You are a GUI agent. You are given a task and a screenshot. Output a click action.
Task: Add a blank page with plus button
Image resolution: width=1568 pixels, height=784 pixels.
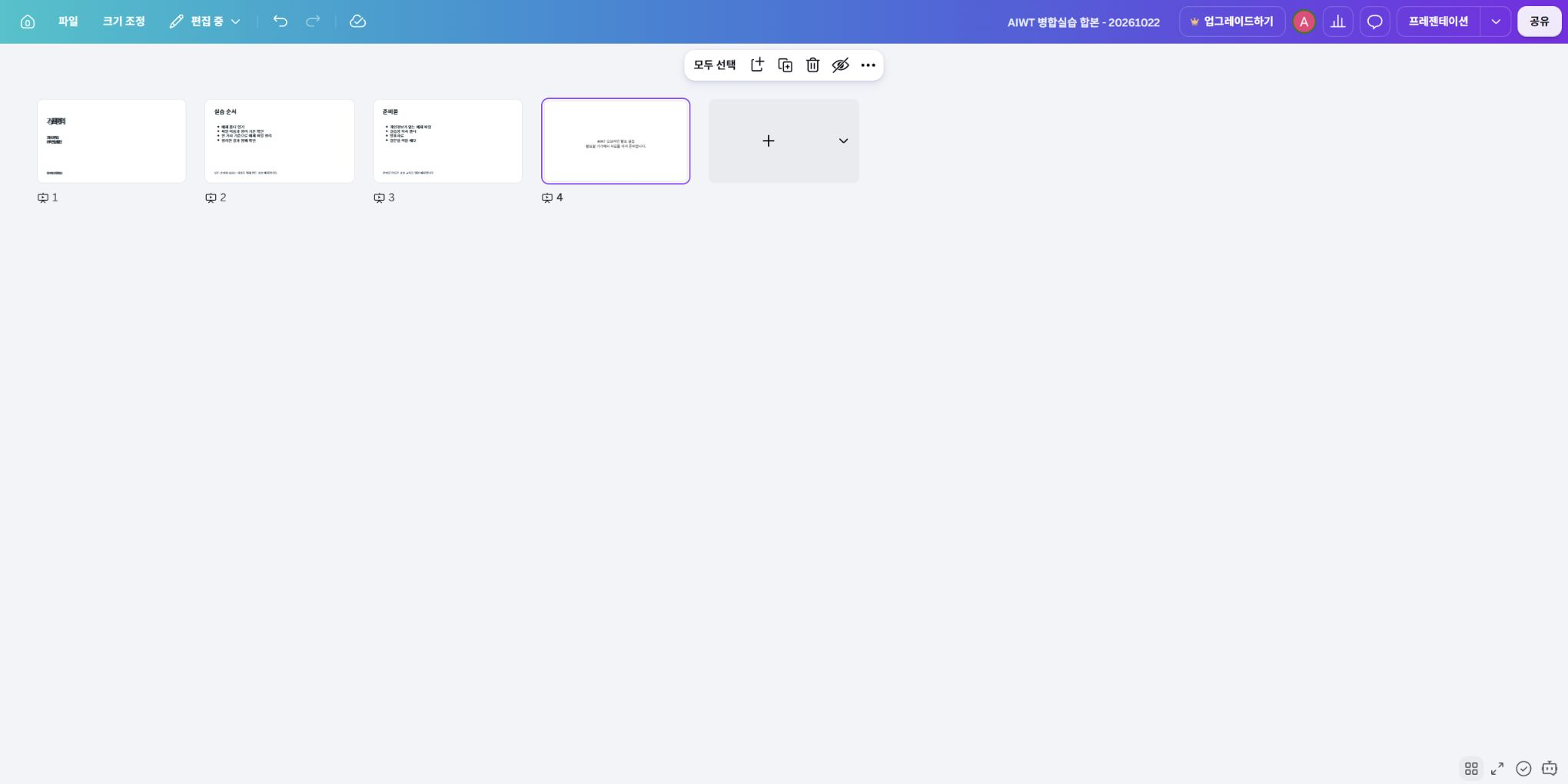click(768, 141)
